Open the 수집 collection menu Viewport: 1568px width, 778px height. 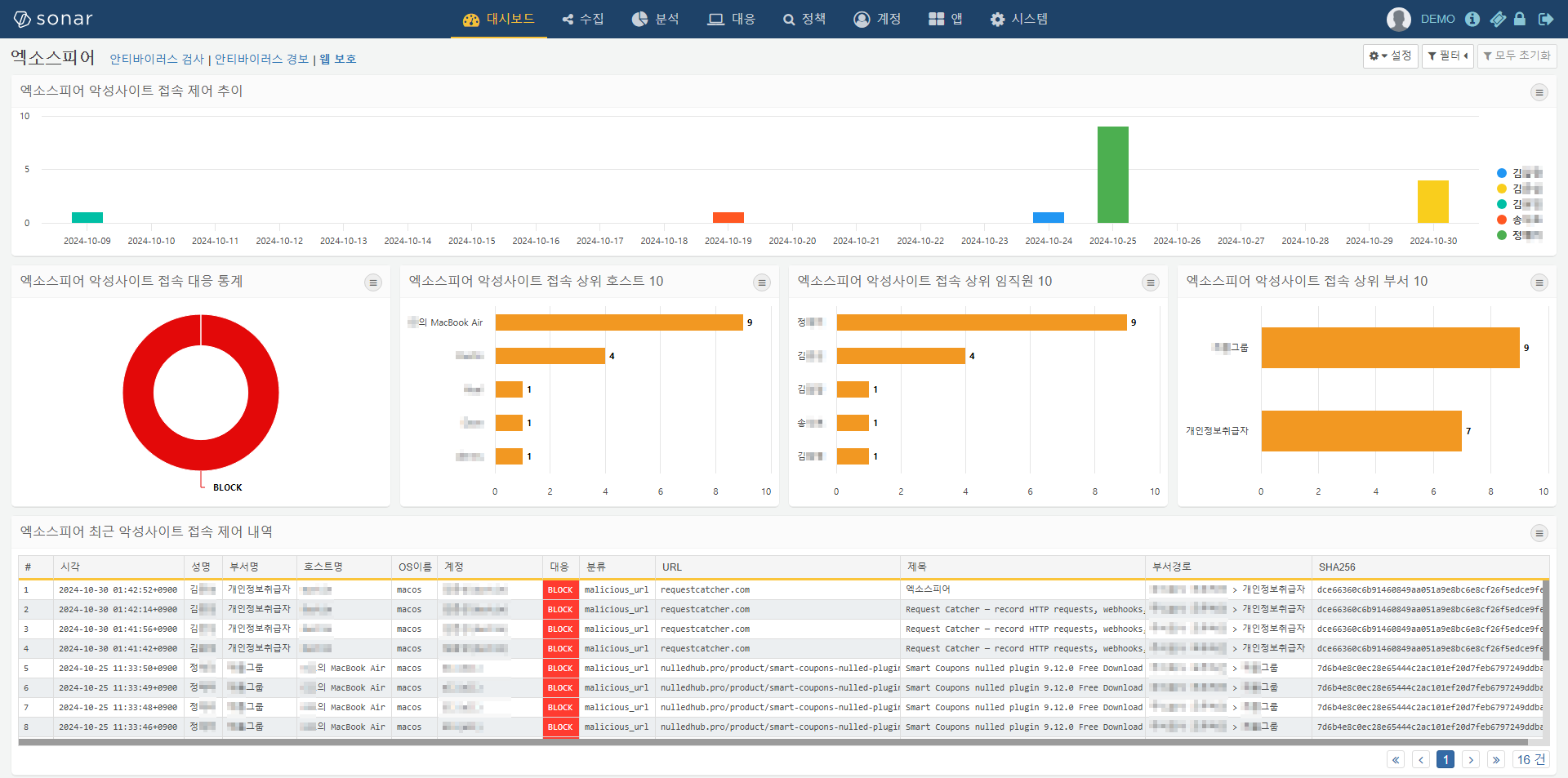coord(583,19)
